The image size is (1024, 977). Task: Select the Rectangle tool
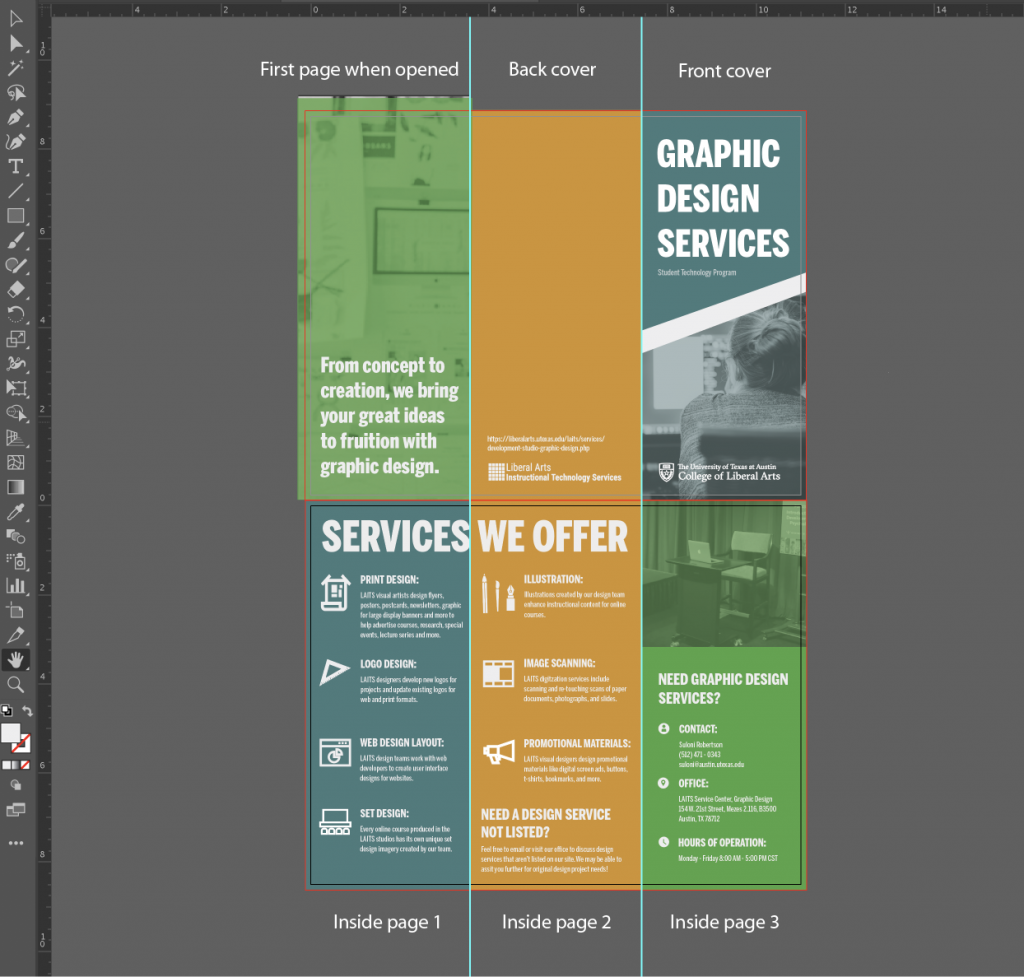tap(16, 216)
